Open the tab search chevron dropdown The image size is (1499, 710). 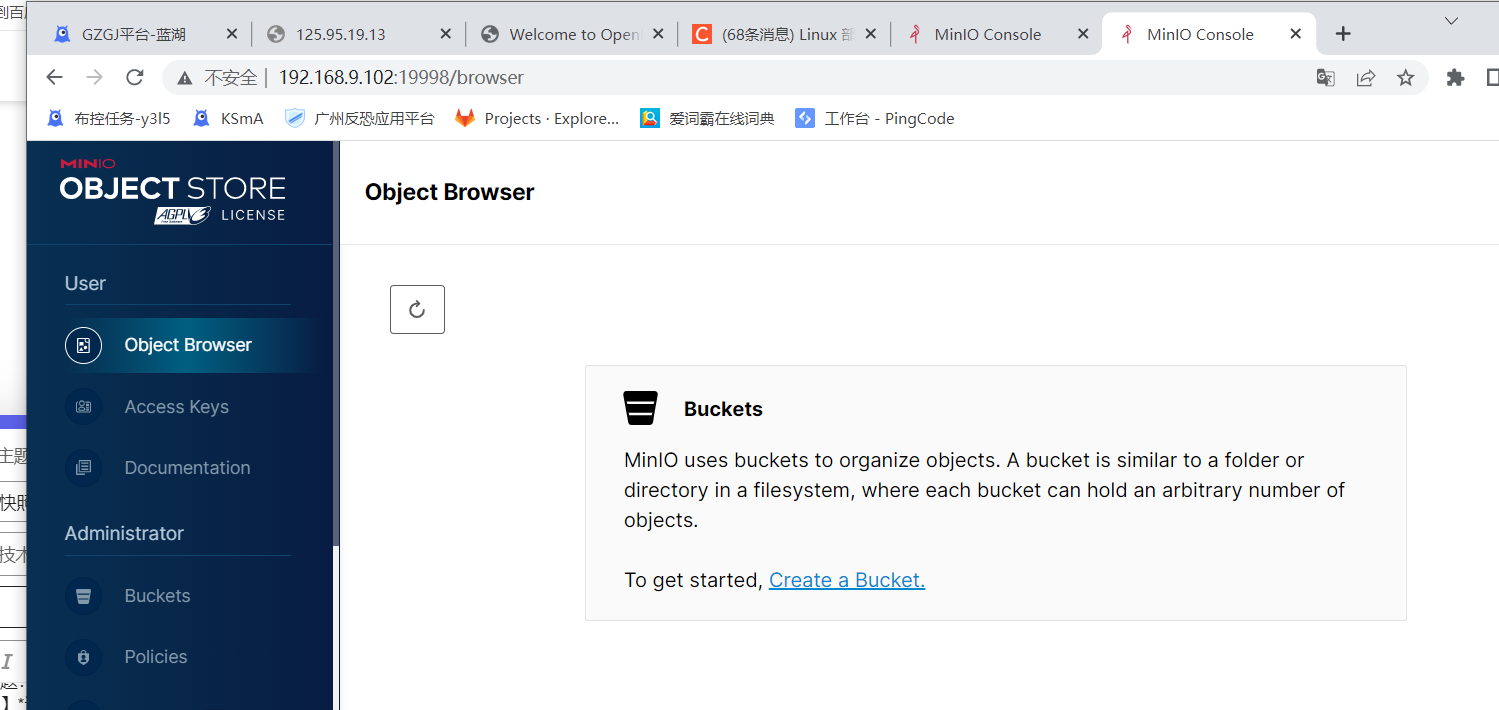(x=1451, y=20)
